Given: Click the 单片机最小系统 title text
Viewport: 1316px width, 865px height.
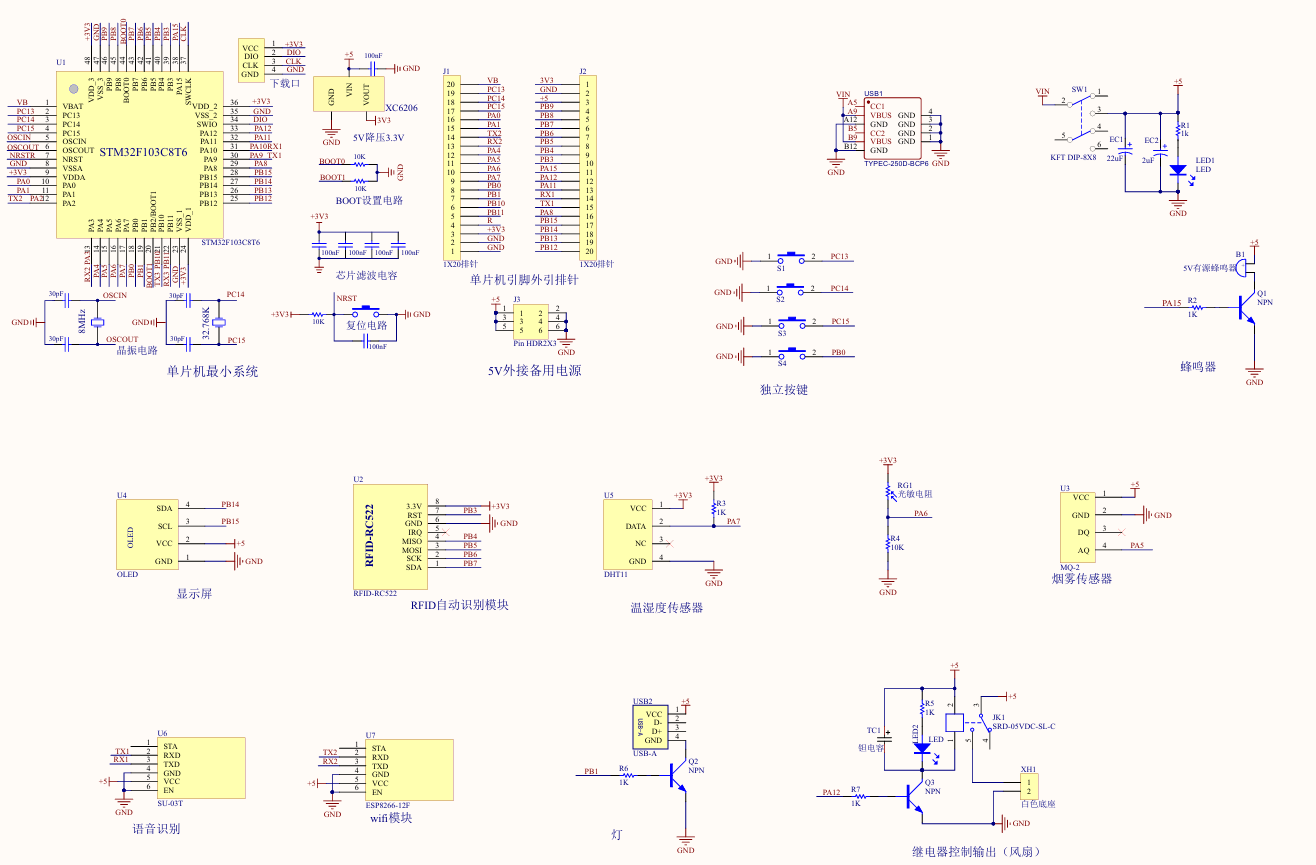Looking at the screenshot, I should coord(212,370).
